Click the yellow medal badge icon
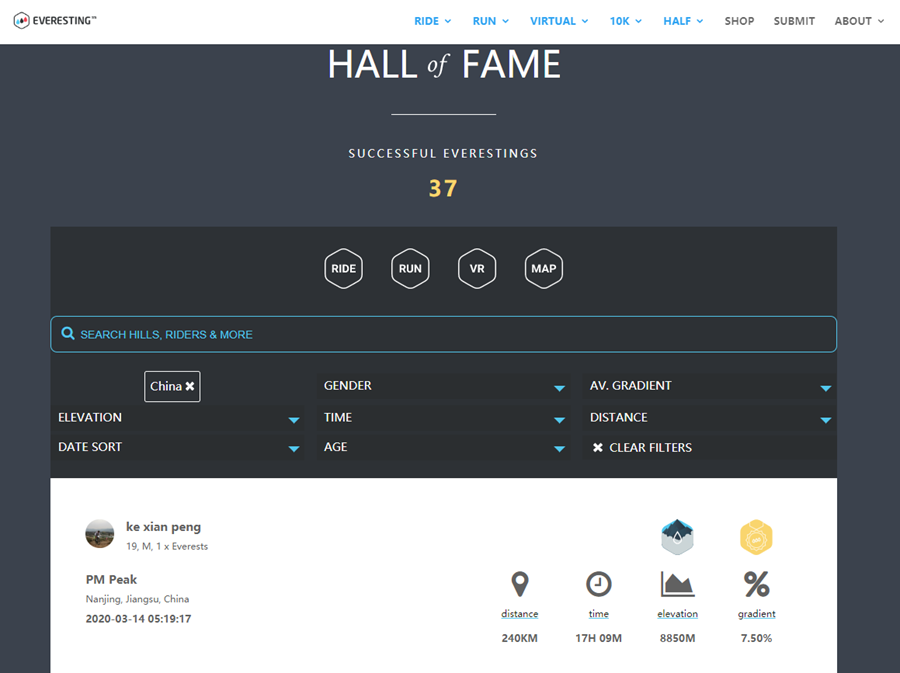The width and height of the screenshot is (900, 673). point(757,537)
